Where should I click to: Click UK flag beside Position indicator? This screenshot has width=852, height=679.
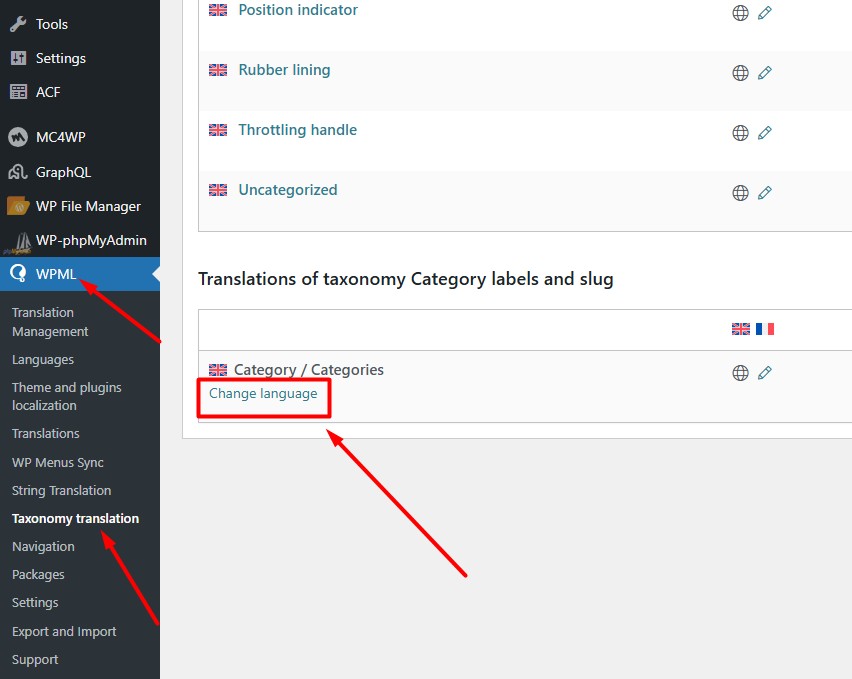[218, 10]
